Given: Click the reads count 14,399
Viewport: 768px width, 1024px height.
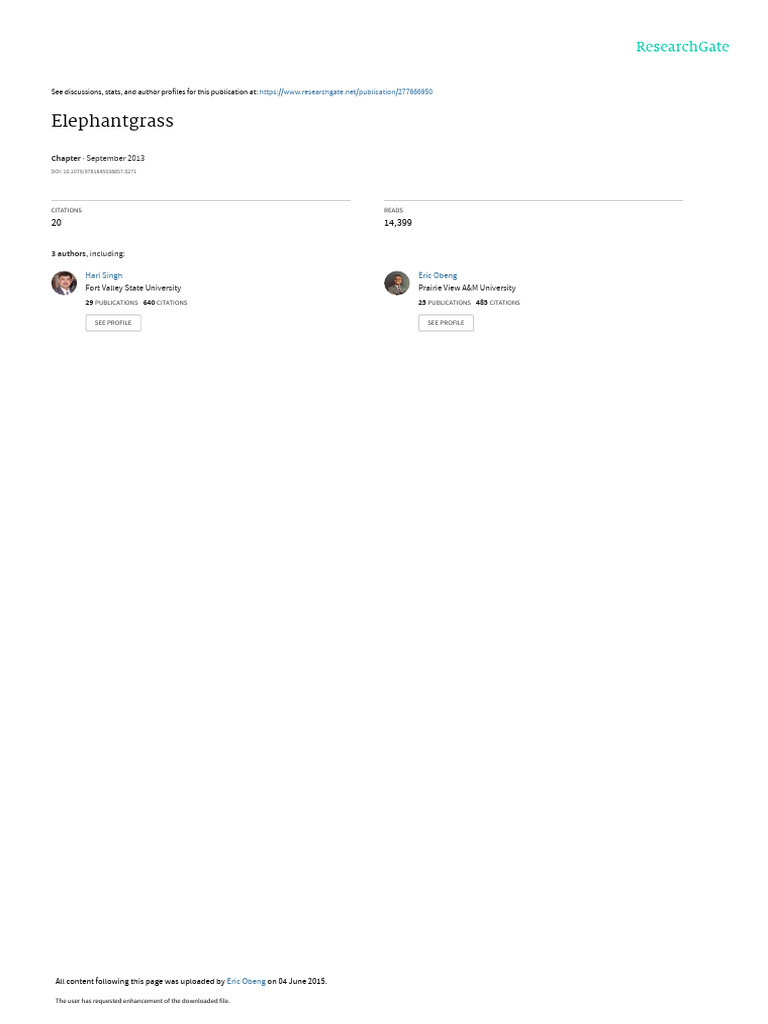Looking at the screenshot, I should (398, 223).
